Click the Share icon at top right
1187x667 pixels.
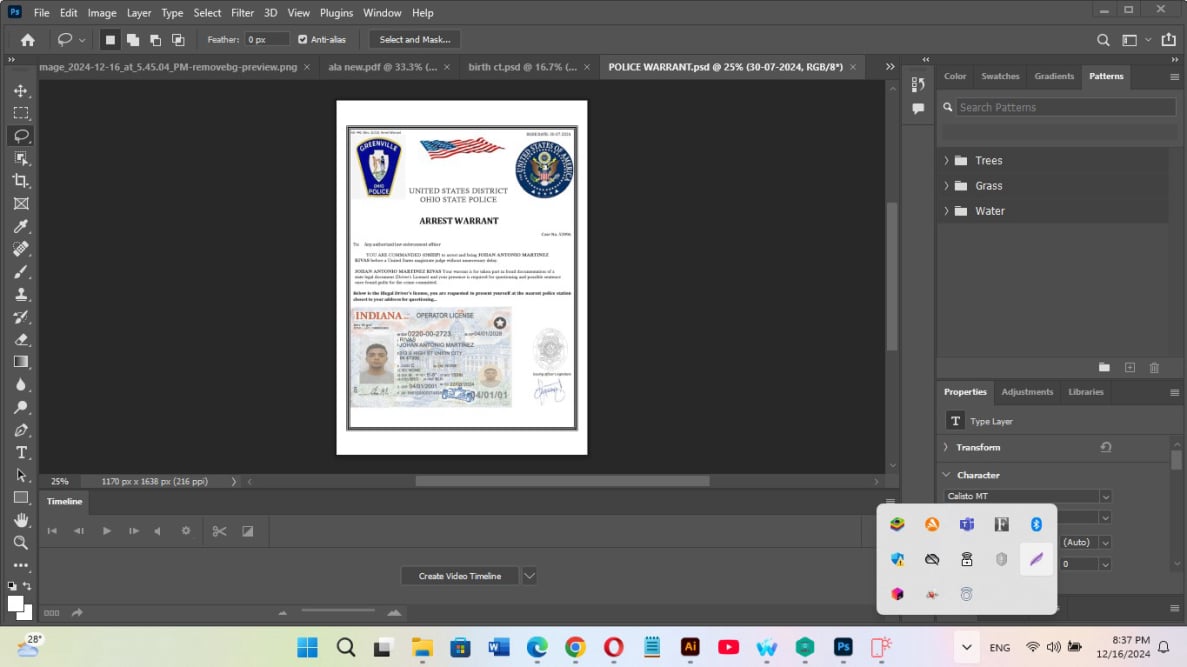click(x=1169, y=39)
